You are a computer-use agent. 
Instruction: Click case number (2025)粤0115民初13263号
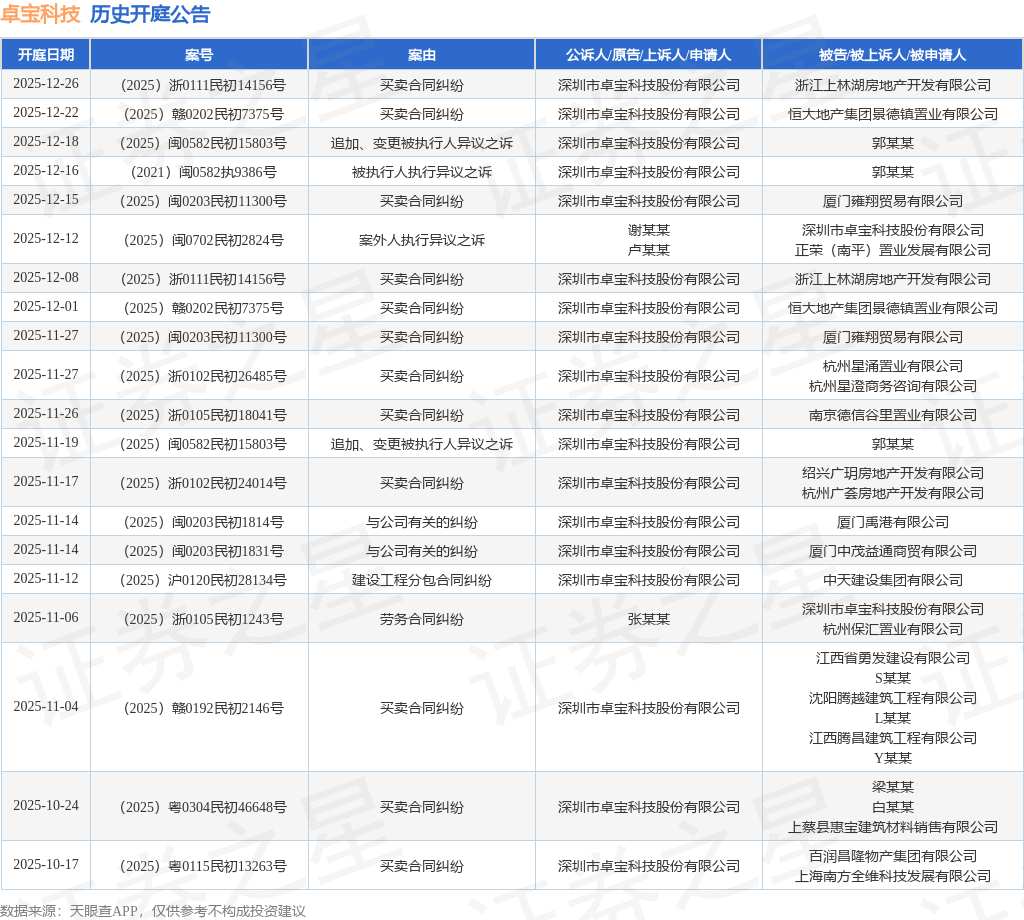tap(204, 866)
